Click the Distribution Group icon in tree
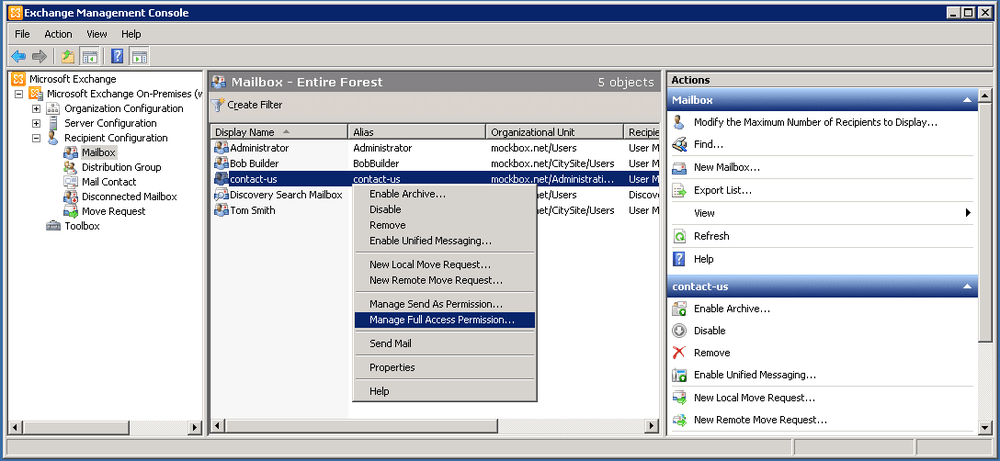This screenshot has height=461, width=1000. (x=71, y=167)
